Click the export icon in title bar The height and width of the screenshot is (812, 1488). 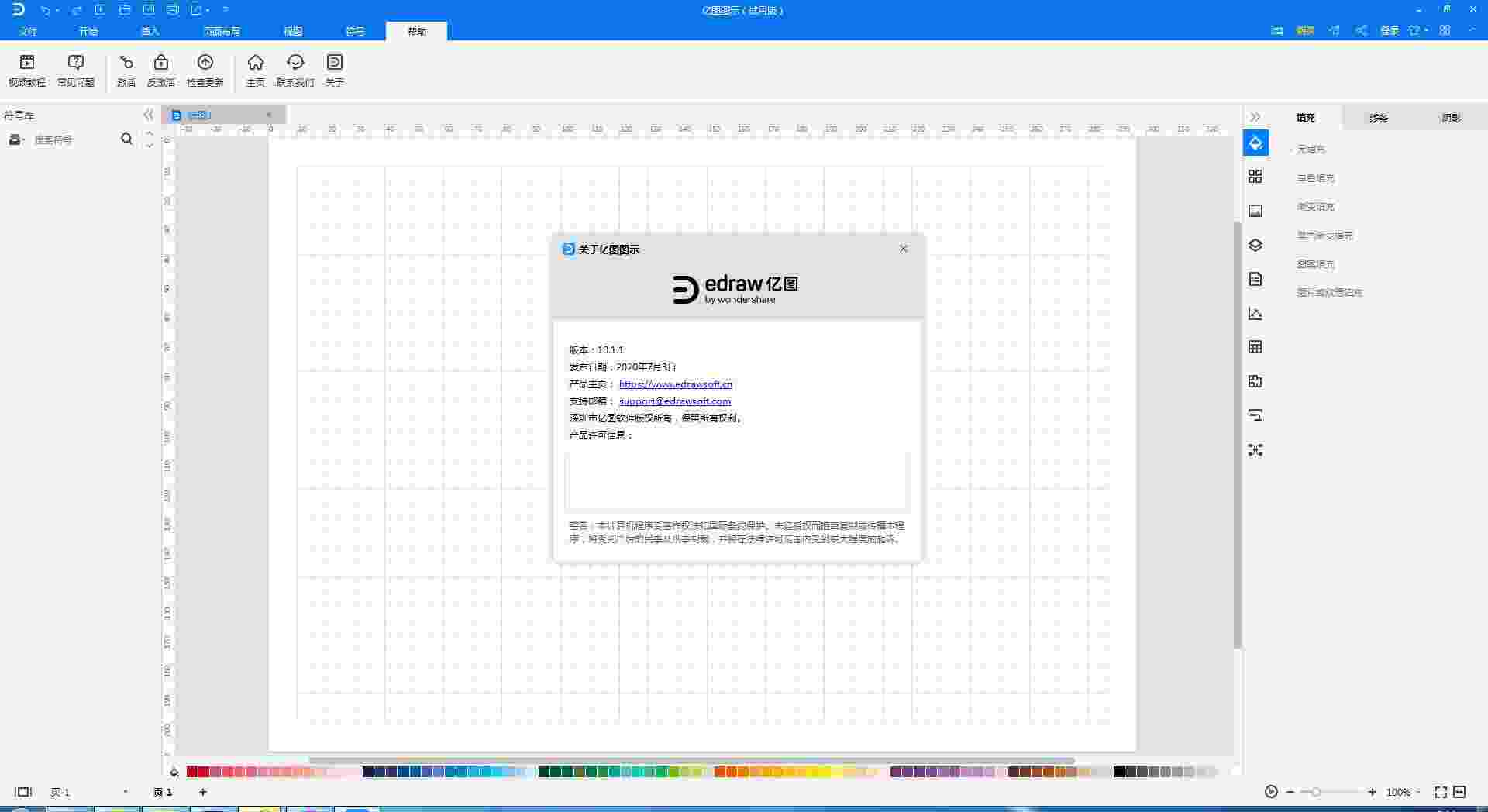tap(197, 10)
